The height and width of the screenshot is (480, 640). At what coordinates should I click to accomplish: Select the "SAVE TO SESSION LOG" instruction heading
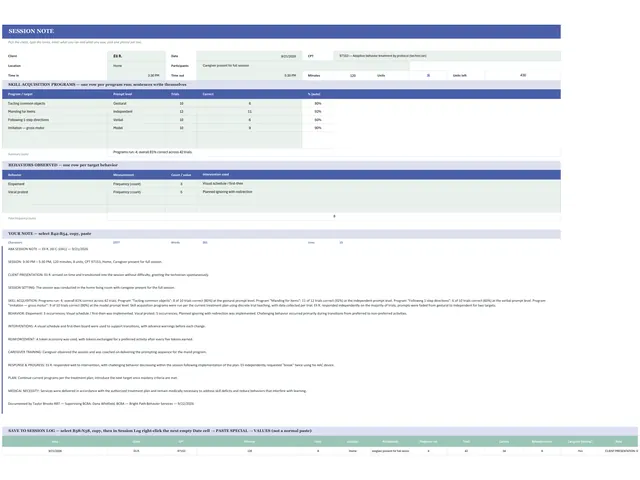pos(320,431)
